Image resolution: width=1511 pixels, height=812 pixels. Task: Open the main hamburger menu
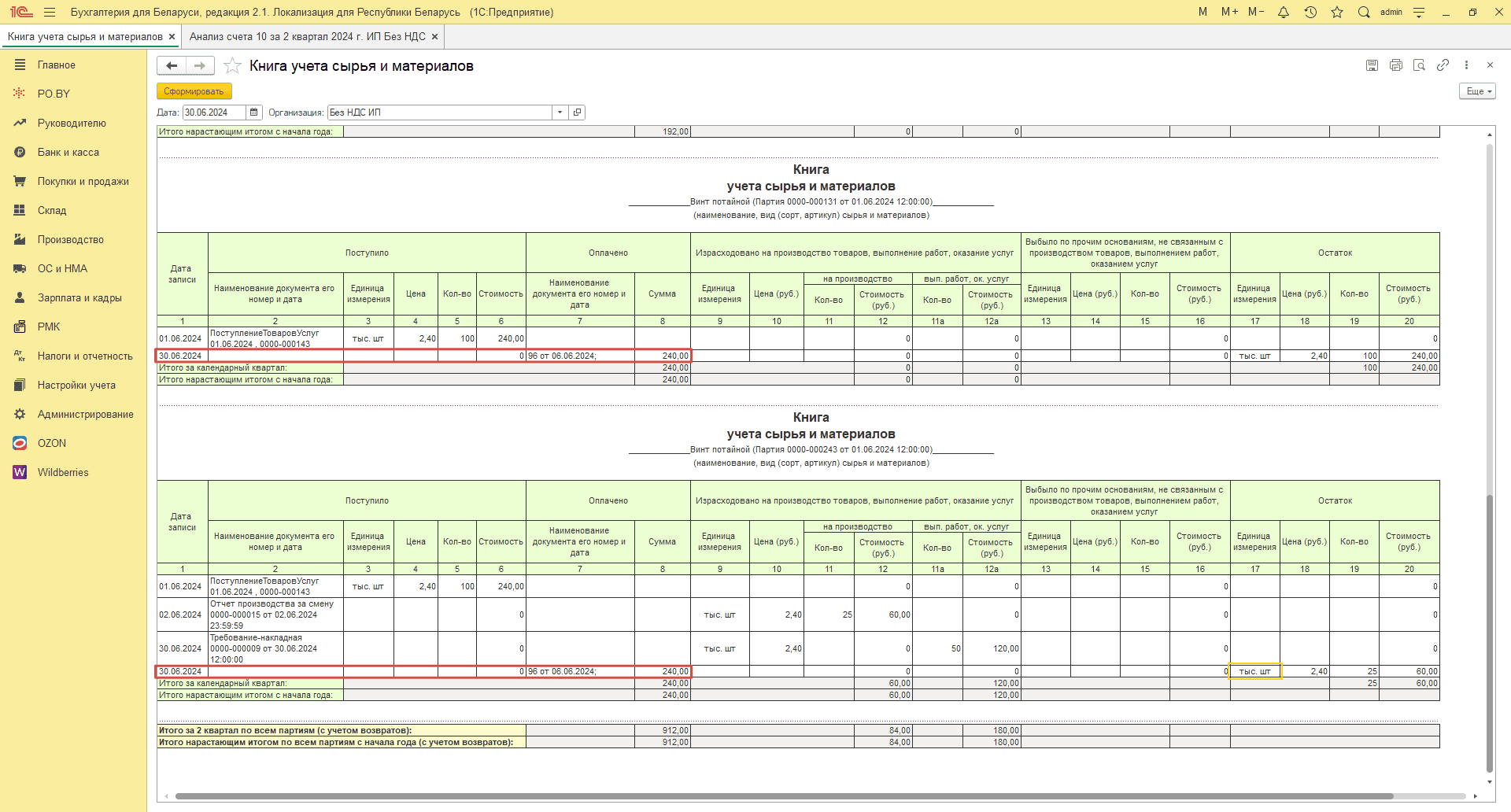[x=50, y=13]
